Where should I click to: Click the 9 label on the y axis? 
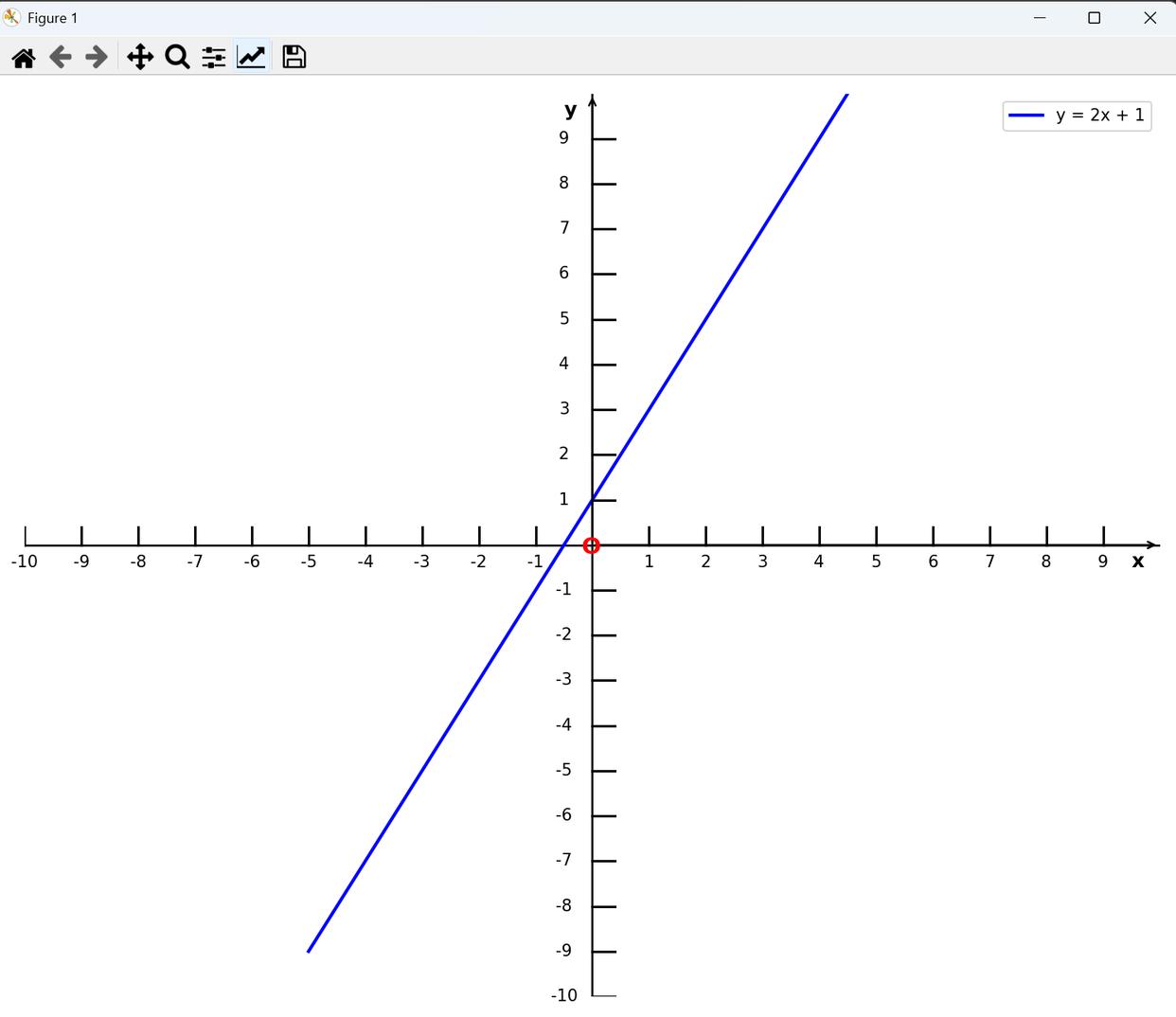tap(564, 138)
